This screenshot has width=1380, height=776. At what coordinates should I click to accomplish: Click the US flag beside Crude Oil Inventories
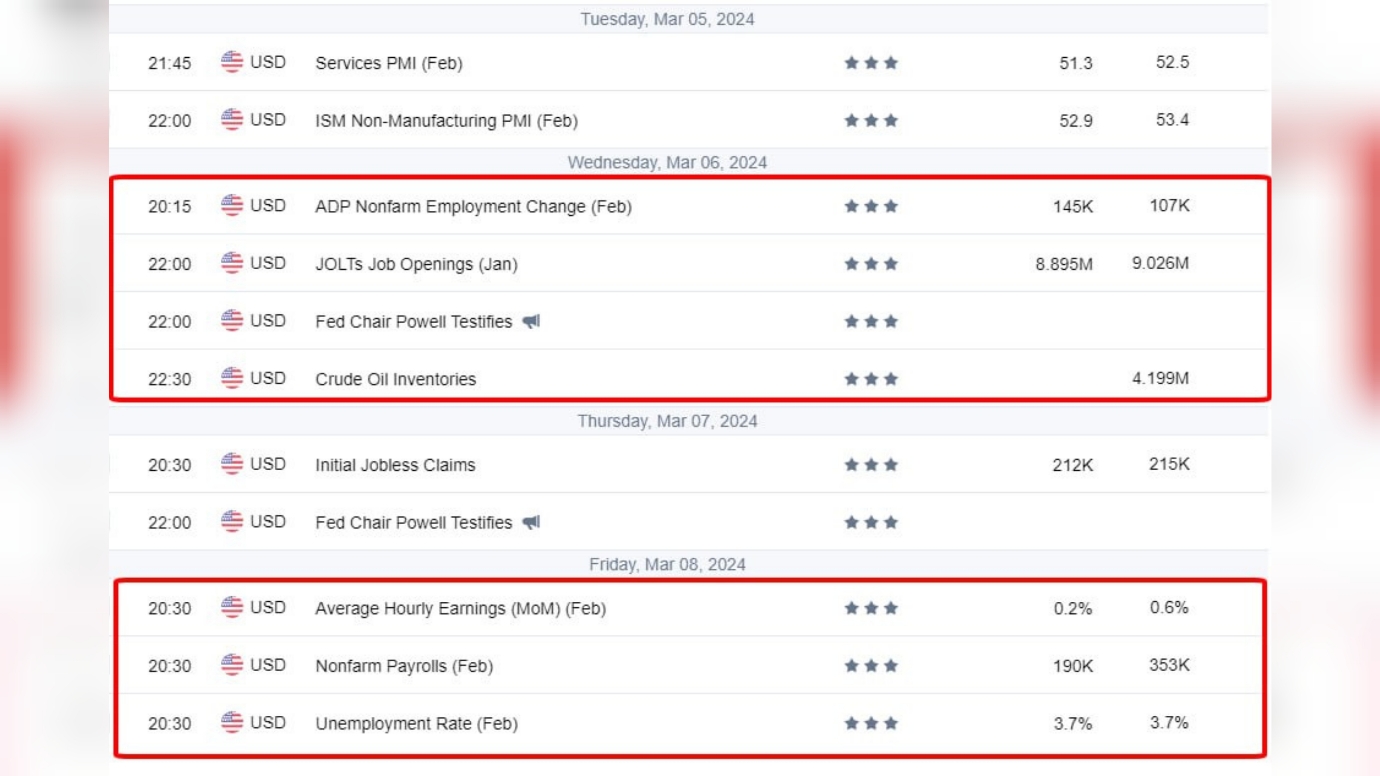(232, 378)
